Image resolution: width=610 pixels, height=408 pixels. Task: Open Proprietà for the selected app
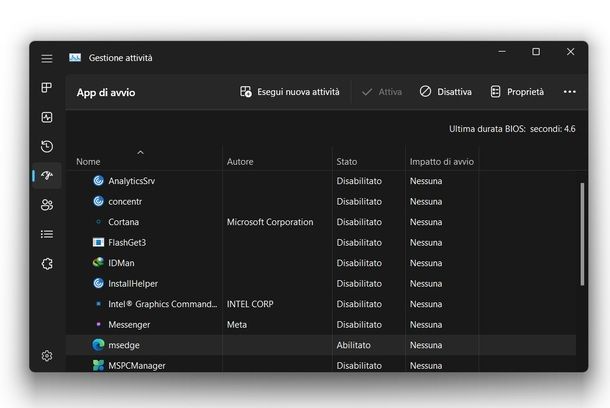pos(517,92)
